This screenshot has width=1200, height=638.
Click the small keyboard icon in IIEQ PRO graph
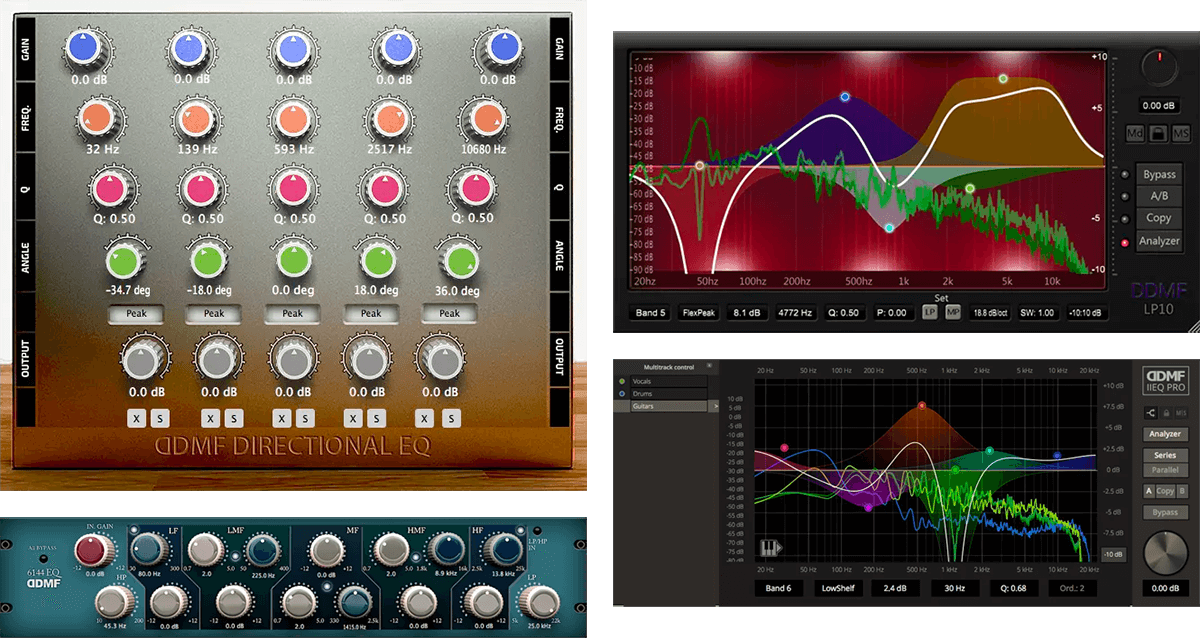tap(769, 547)
